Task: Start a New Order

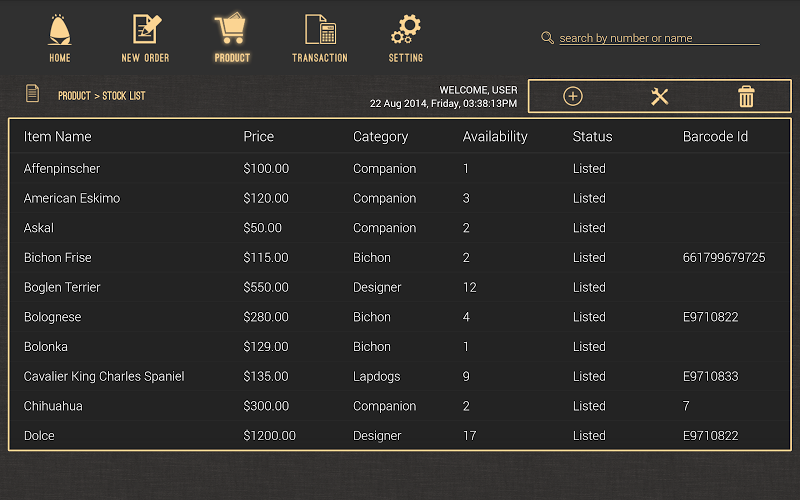Action: pos(145,30)
